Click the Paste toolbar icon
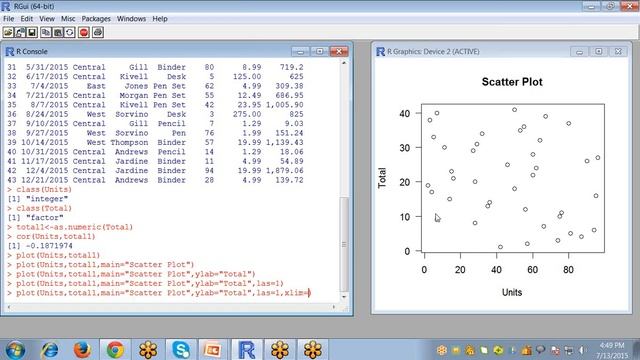640x360 pixels. click(58, 32)
